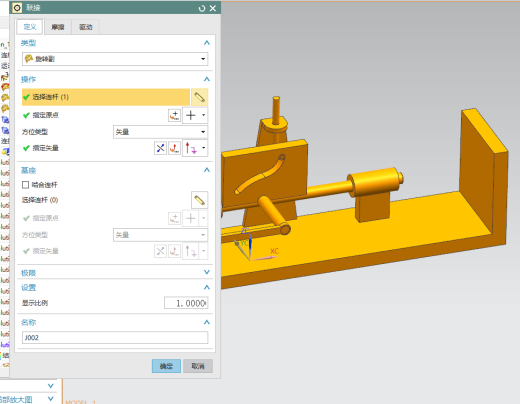Switch to the Driver tab
The height and width of the screenshot is (404, 520).
[x=86, y=27]
